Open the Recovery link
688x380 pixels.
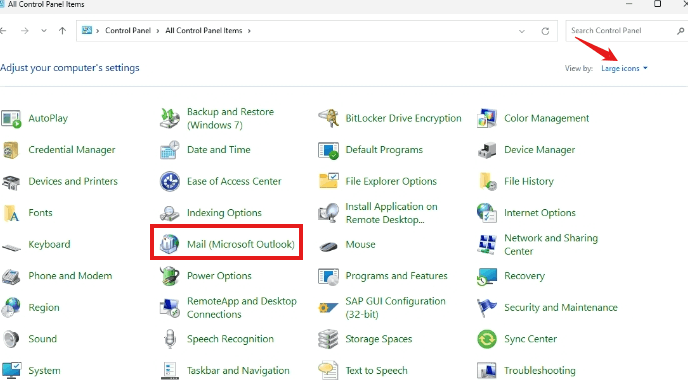click(x=524, y=276)
